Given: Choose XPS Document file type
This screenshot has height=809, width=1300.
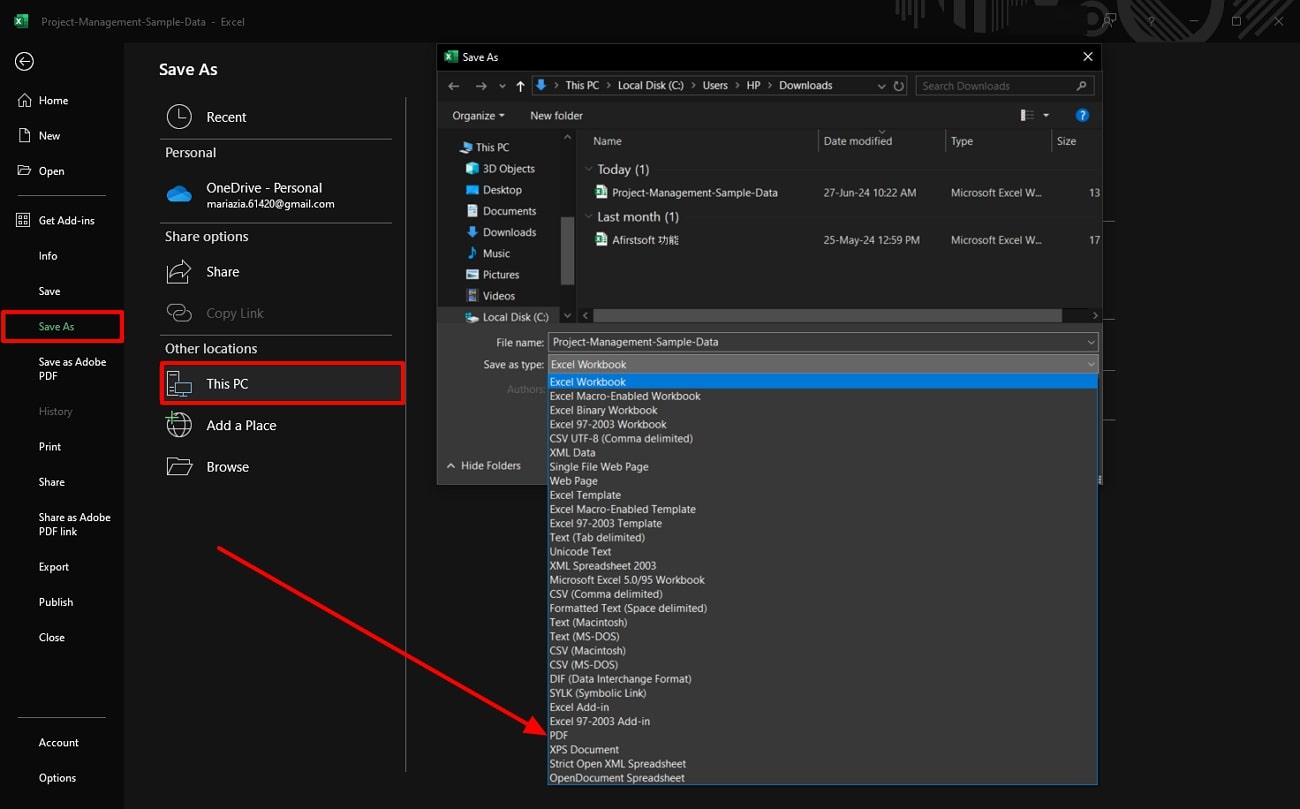Looking at the screenshot, I should click(822, 749).
